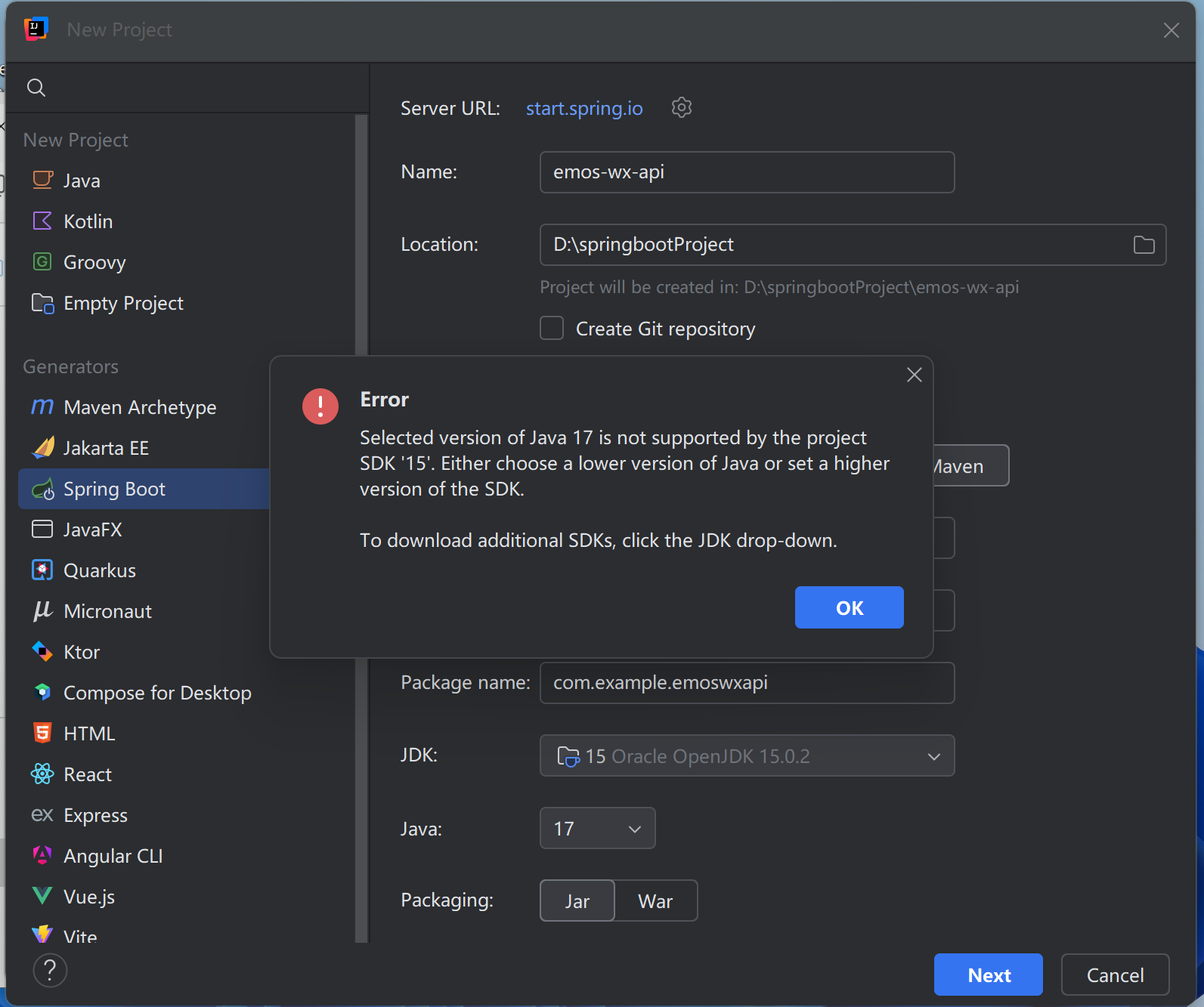1204x1007 pixels.
Task: Enable Create Git repository checkbox
Action: pos(552,329)
